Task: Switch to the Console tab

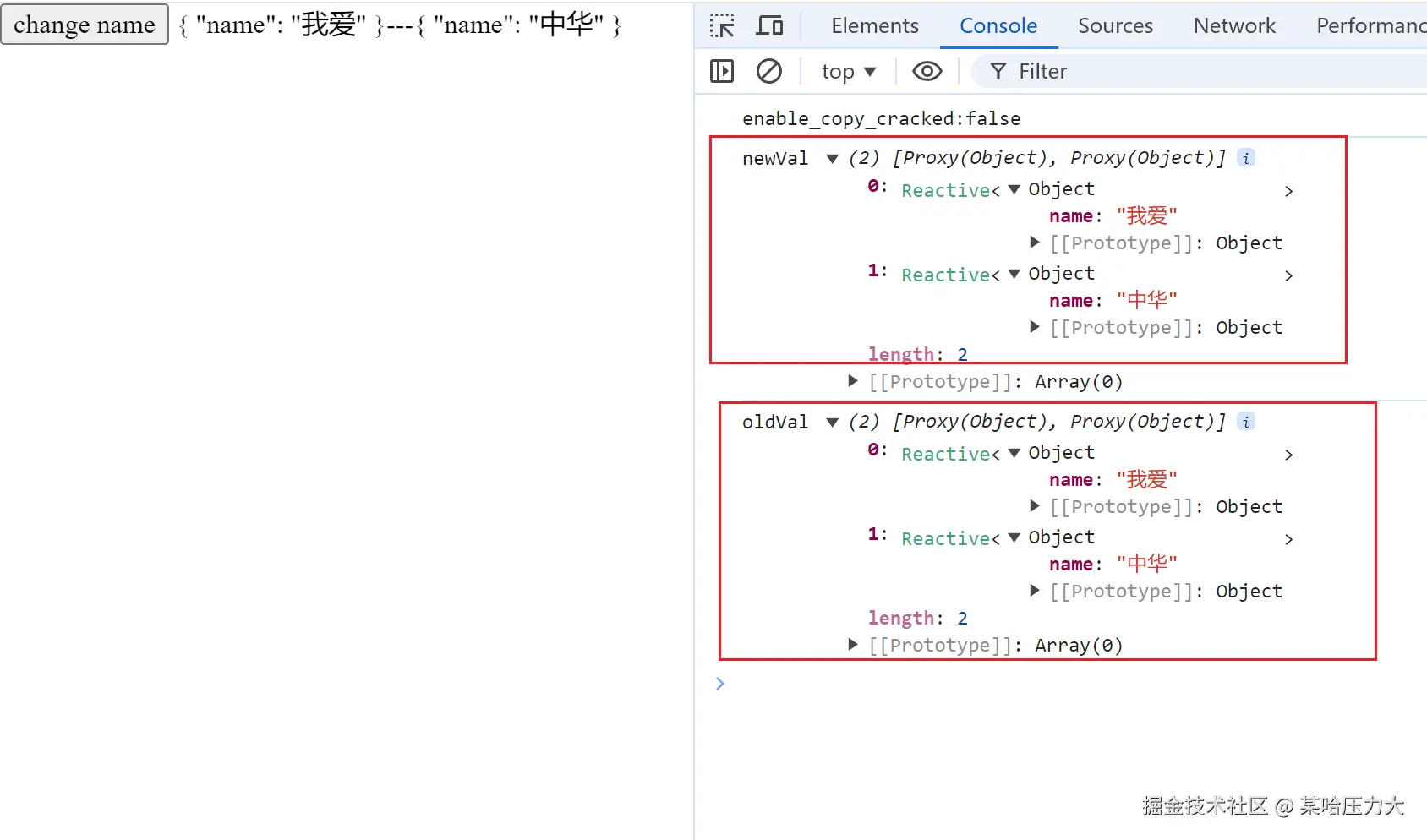Action: pyautogui.click(x=998, y=26)
